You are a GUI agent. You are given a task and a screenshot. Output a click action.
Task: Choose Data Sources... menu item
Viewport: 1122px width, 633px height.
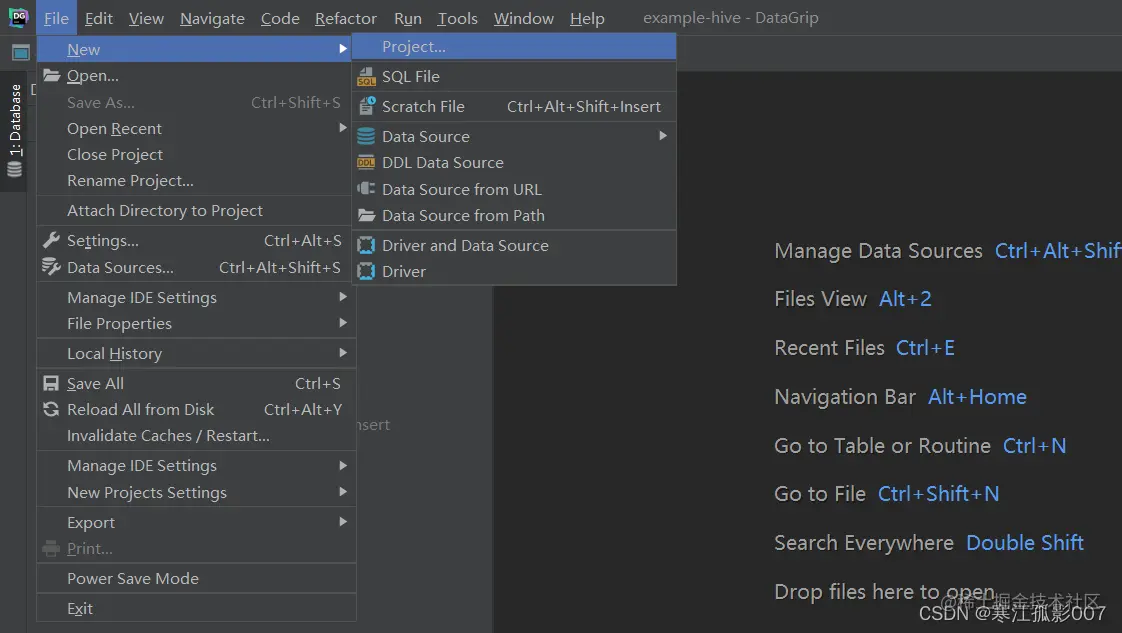(x=196, y=267)
